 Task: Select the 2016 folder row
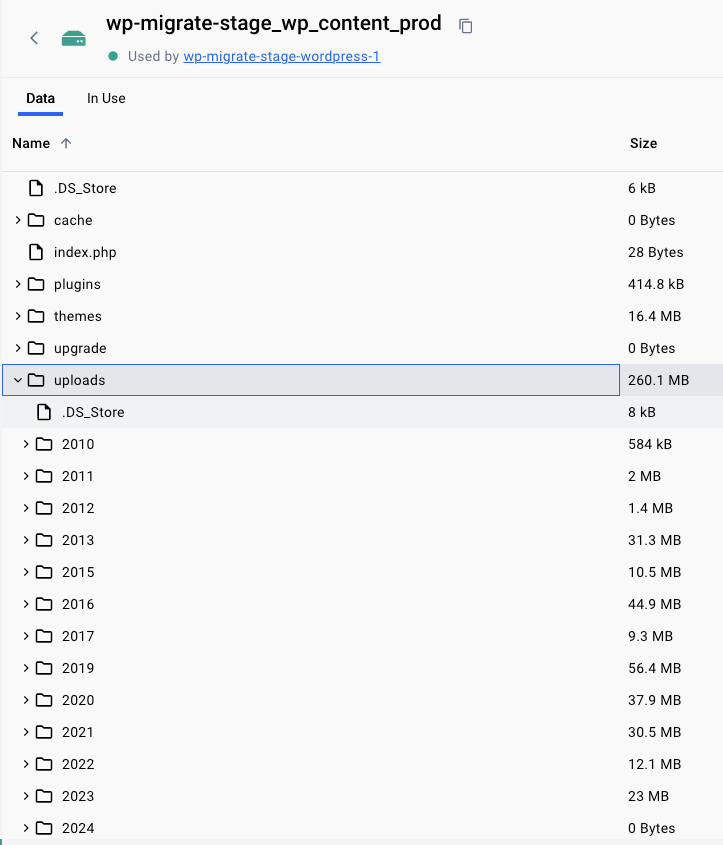click(x=300, y=604)
